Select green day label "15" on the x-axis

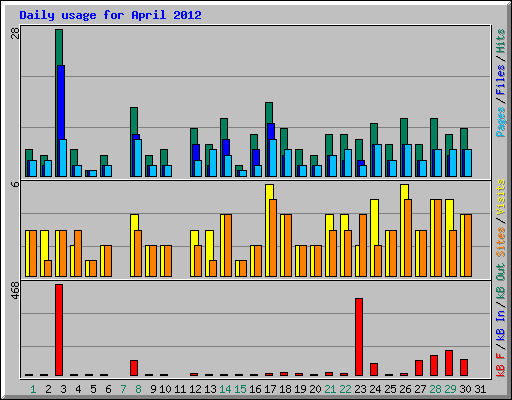pos(240,389)
